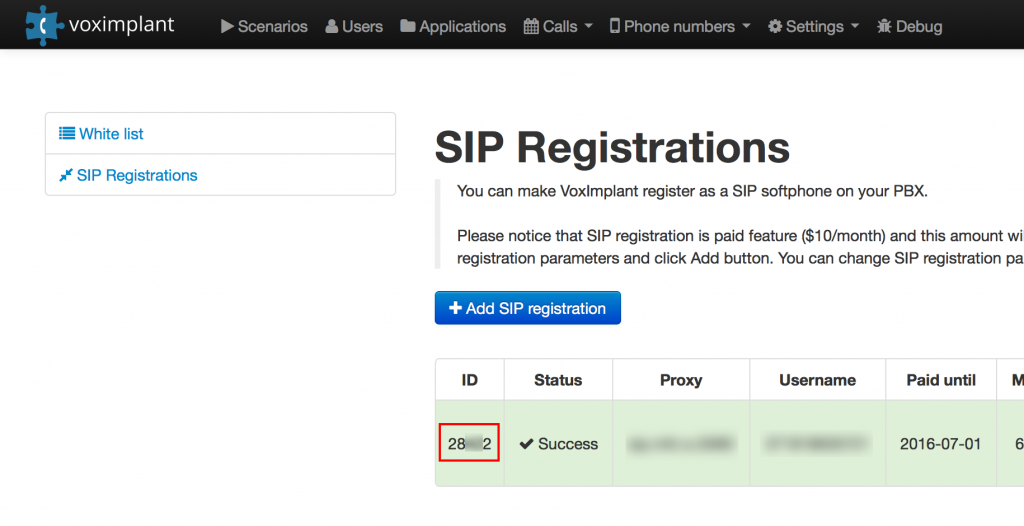Screen dimensions: 1024x526
Task: Click the Success checkmark icon
Action: (526, 444)
